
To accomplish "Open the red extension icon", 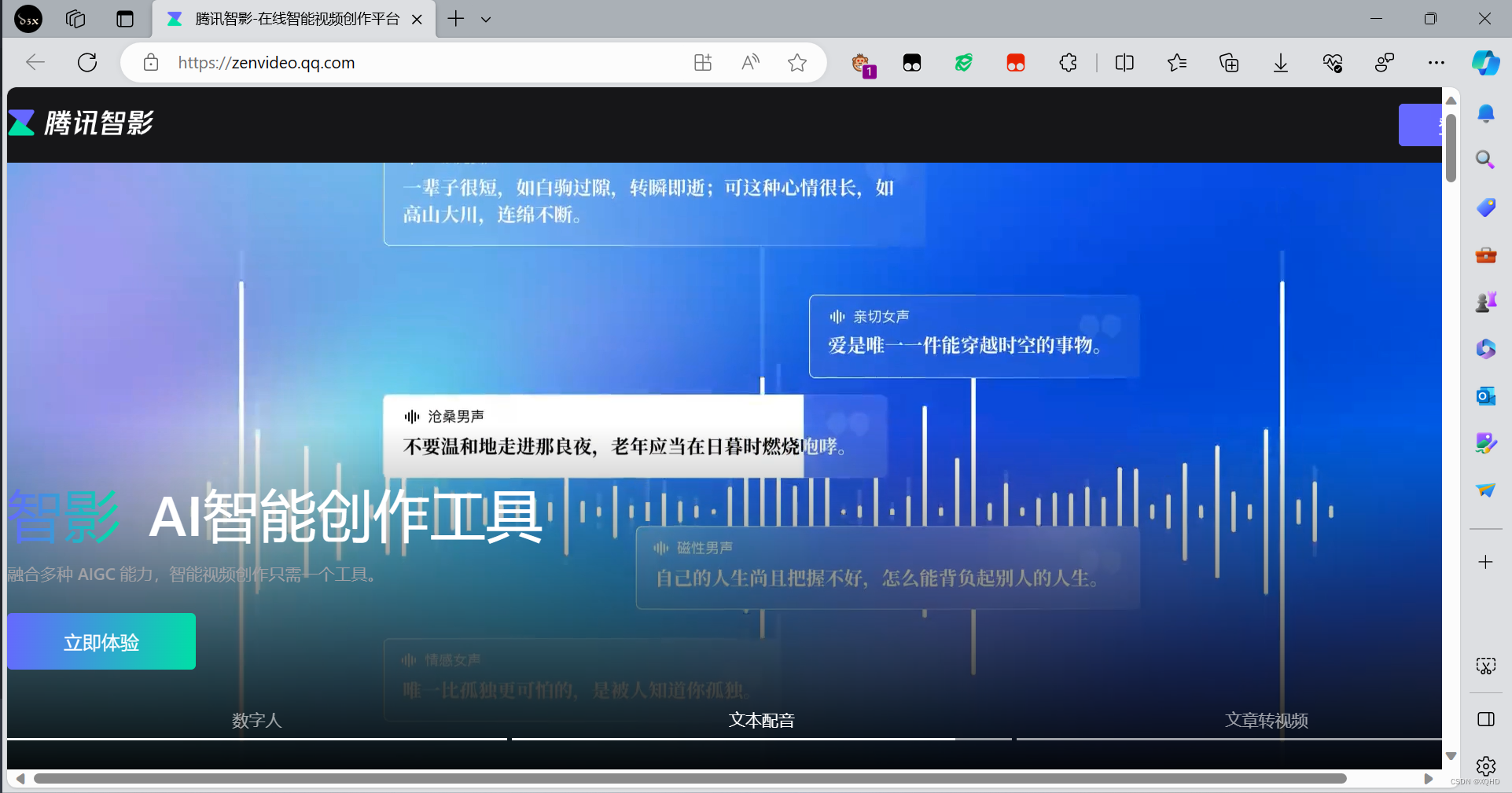I will pos(1016,63).
